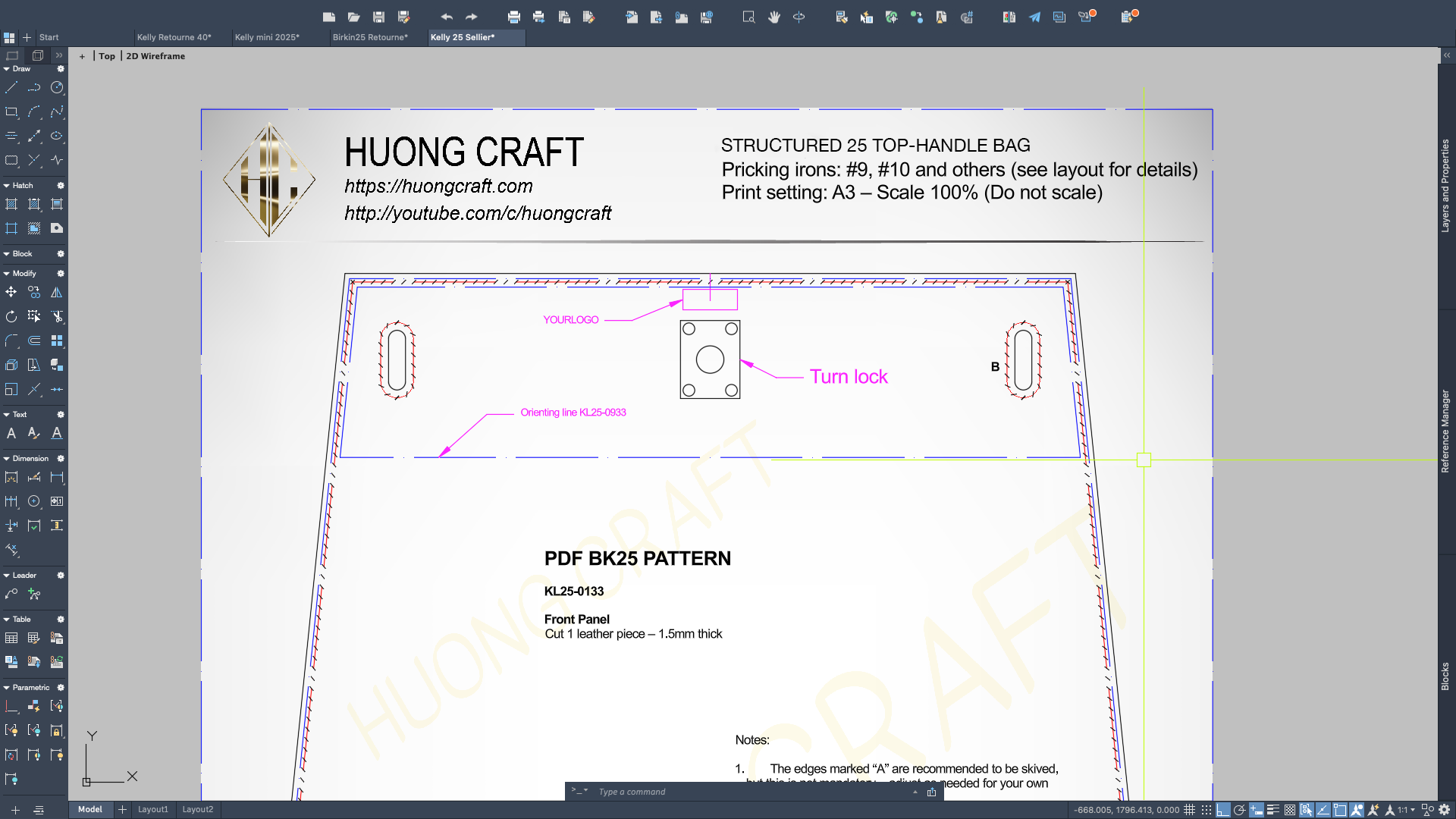Click the 2D Wireframe visual style control

tap(155, 56)
